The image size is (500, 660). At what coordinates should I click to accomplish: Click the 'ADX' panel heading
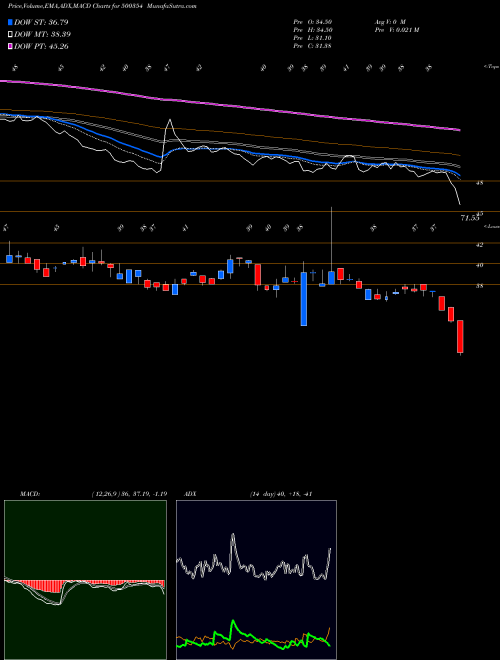coord(191,494)
